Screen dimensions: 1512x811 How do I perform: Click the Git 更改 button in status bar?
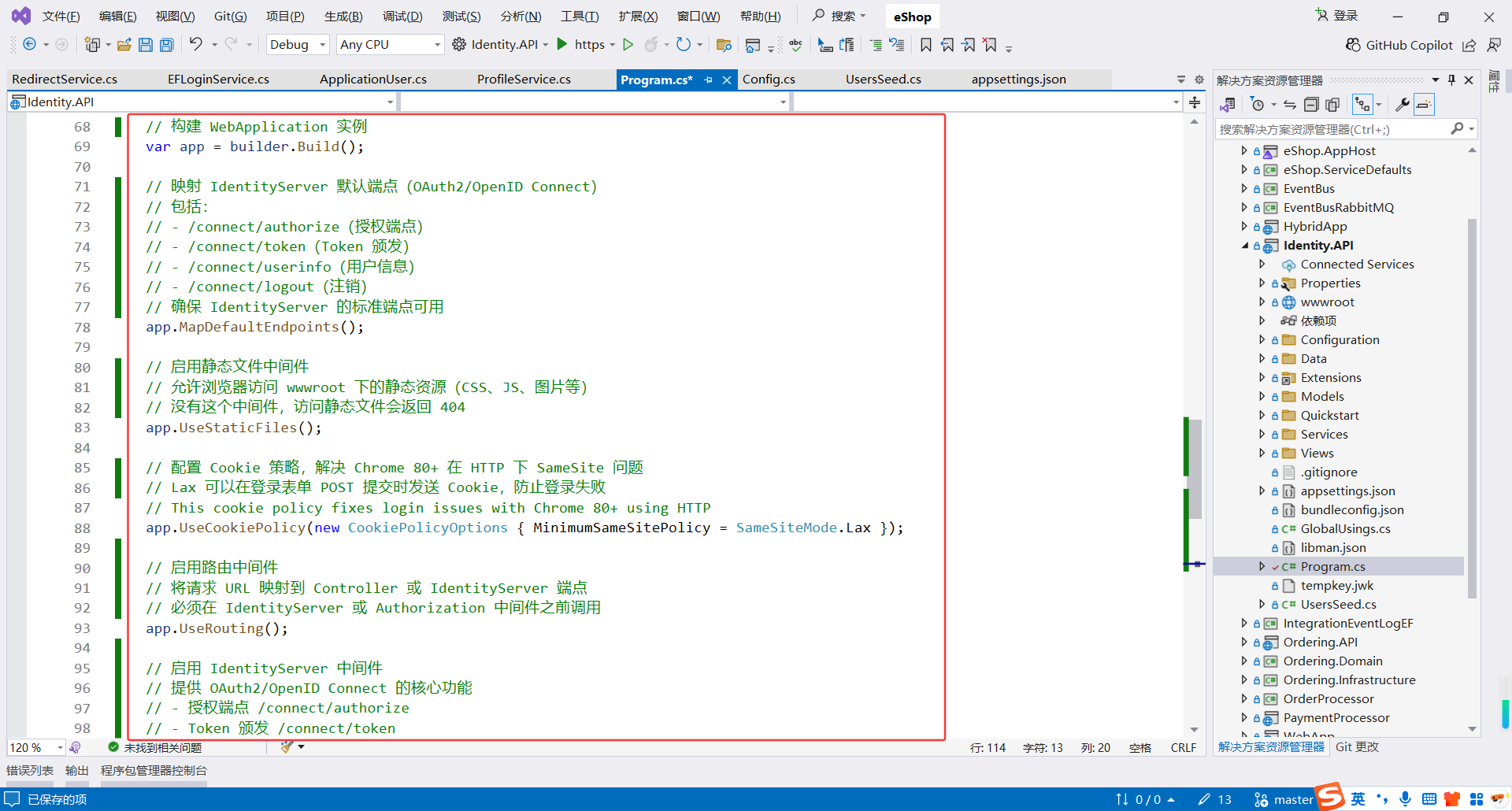(1357, 746)
